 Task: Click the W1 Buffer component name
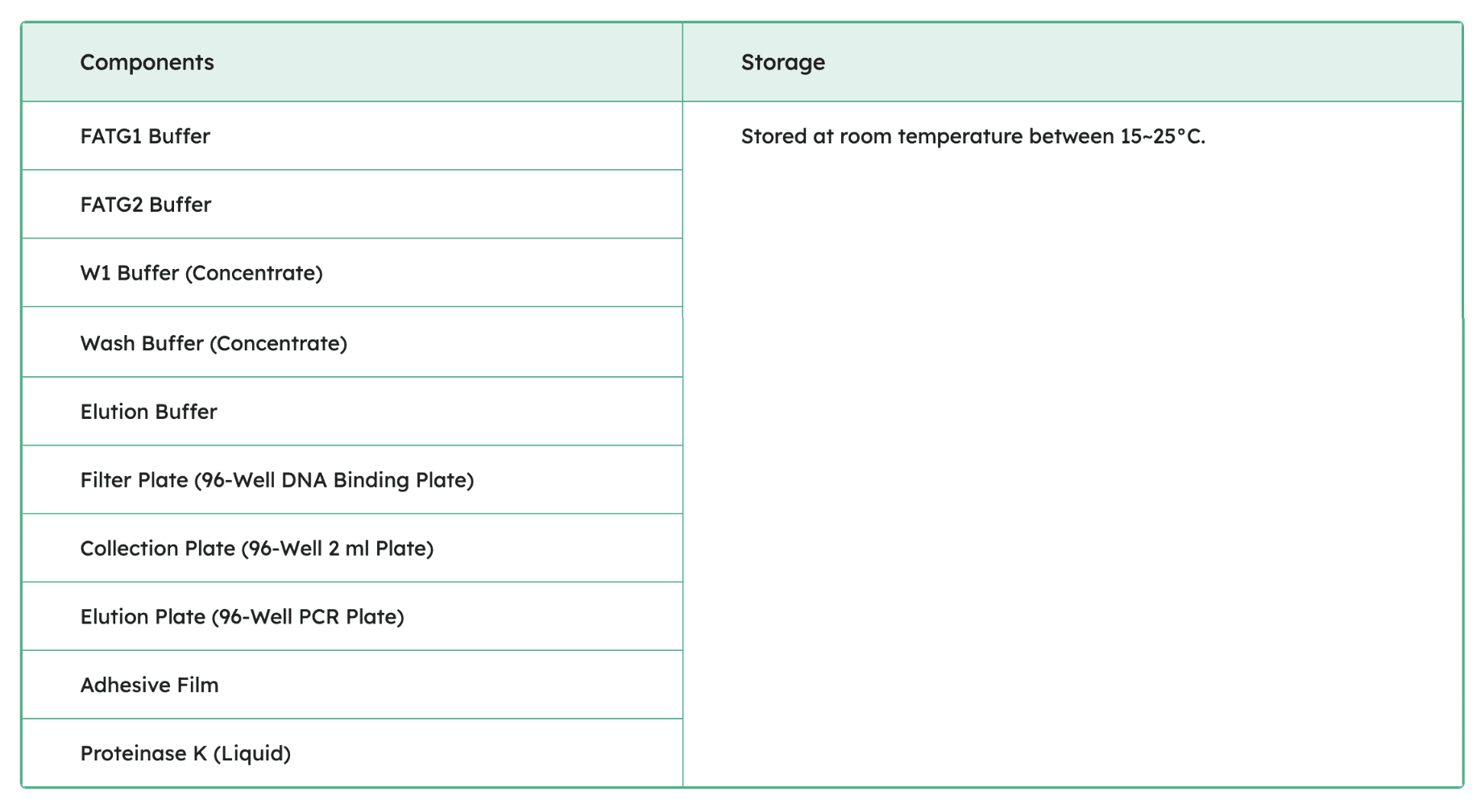point(129,273)
